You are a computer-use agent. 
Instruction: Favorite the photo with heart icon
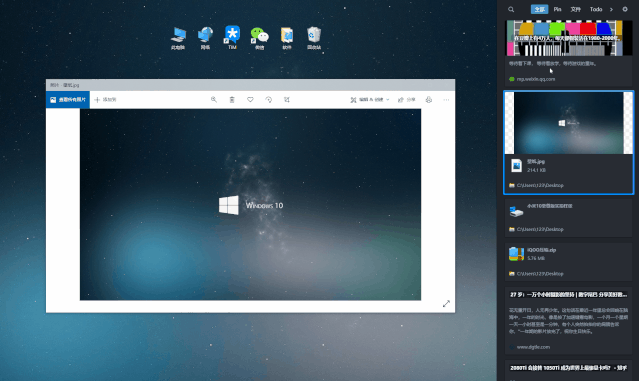click(x=250, y=99)
